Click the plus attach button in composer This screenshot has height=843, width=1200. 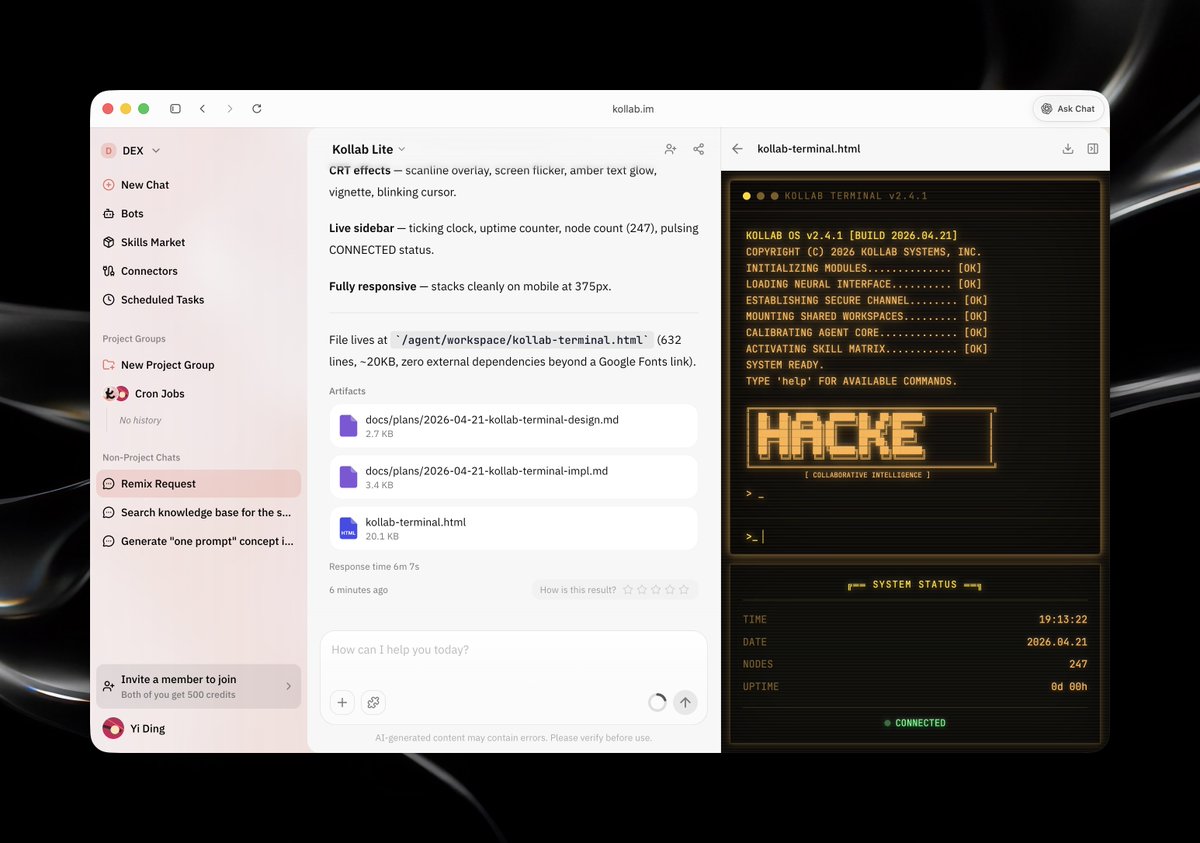[x=342, y=703]
